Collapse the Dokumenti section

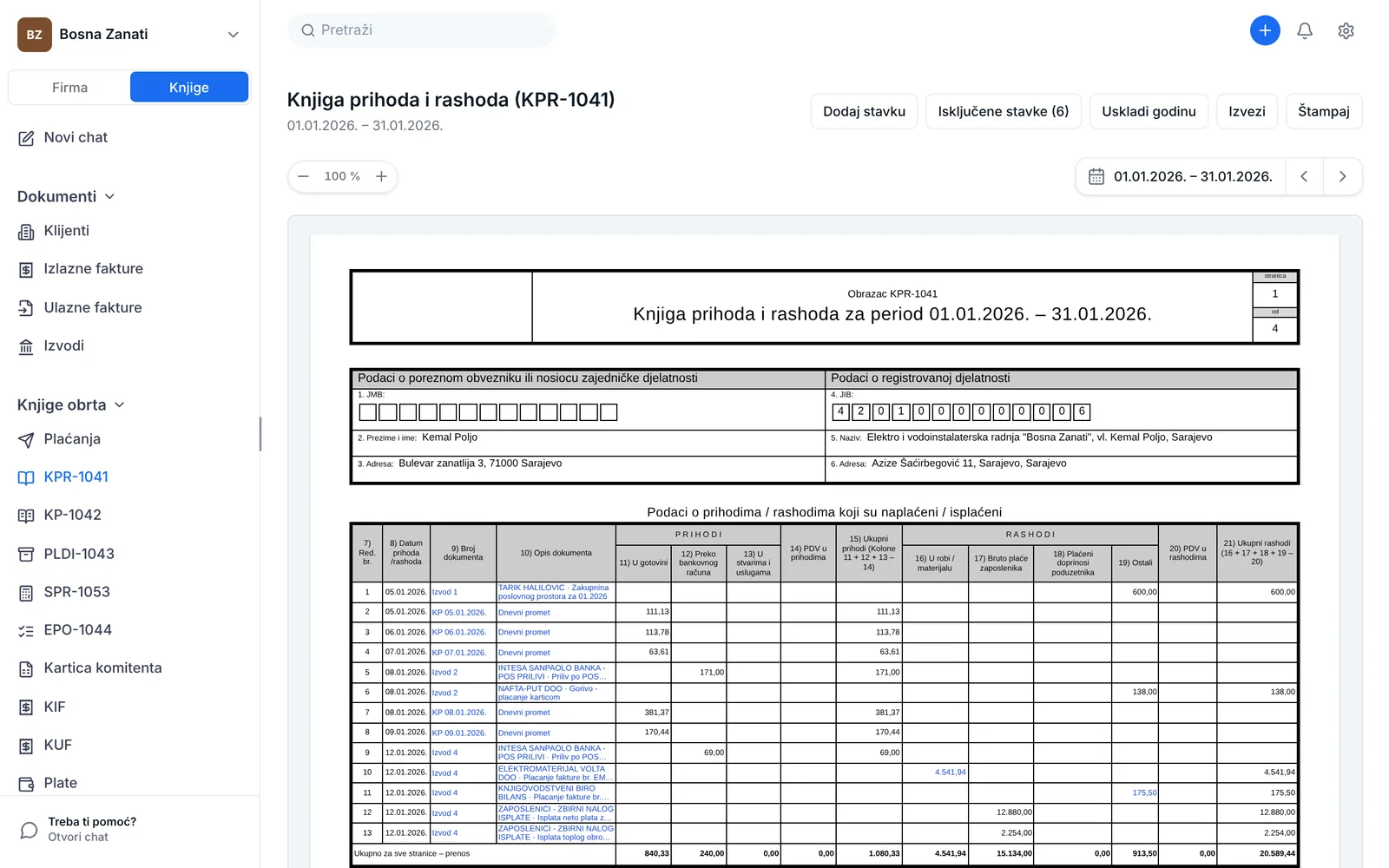click(x=66, y=196)
